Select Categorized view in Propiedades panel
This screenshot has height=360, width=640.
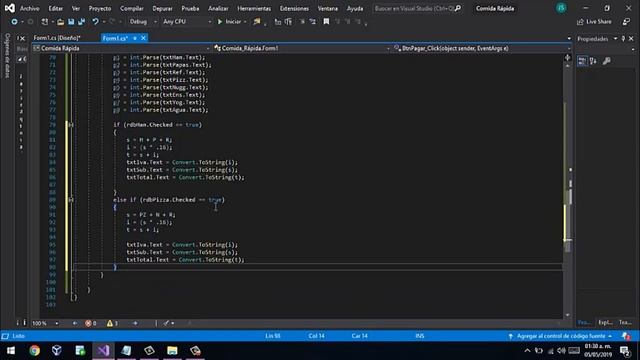(582, 61)
